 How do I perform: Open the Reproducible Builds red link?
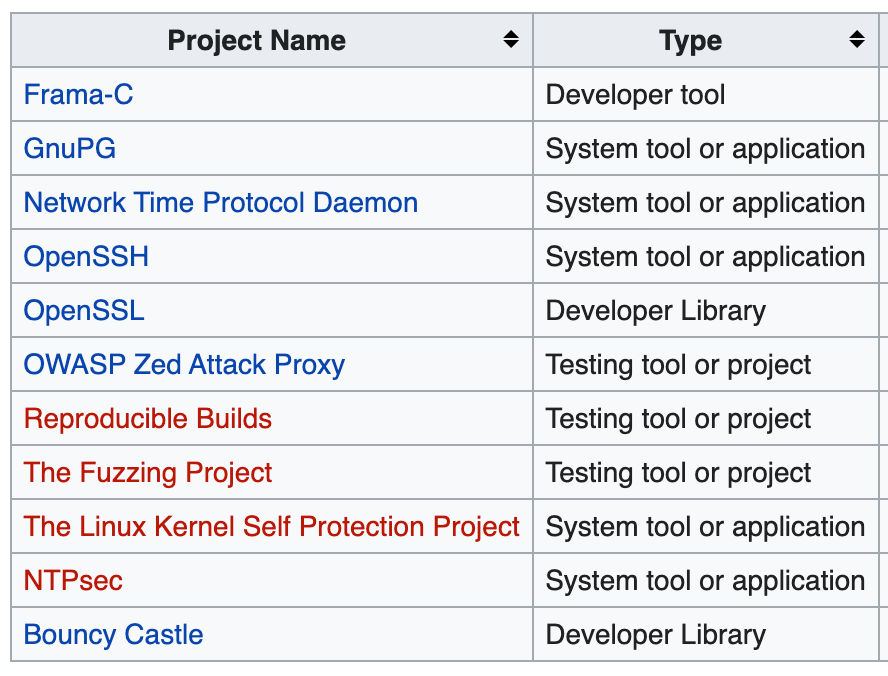pyautogui.click(x=148, y=418)
